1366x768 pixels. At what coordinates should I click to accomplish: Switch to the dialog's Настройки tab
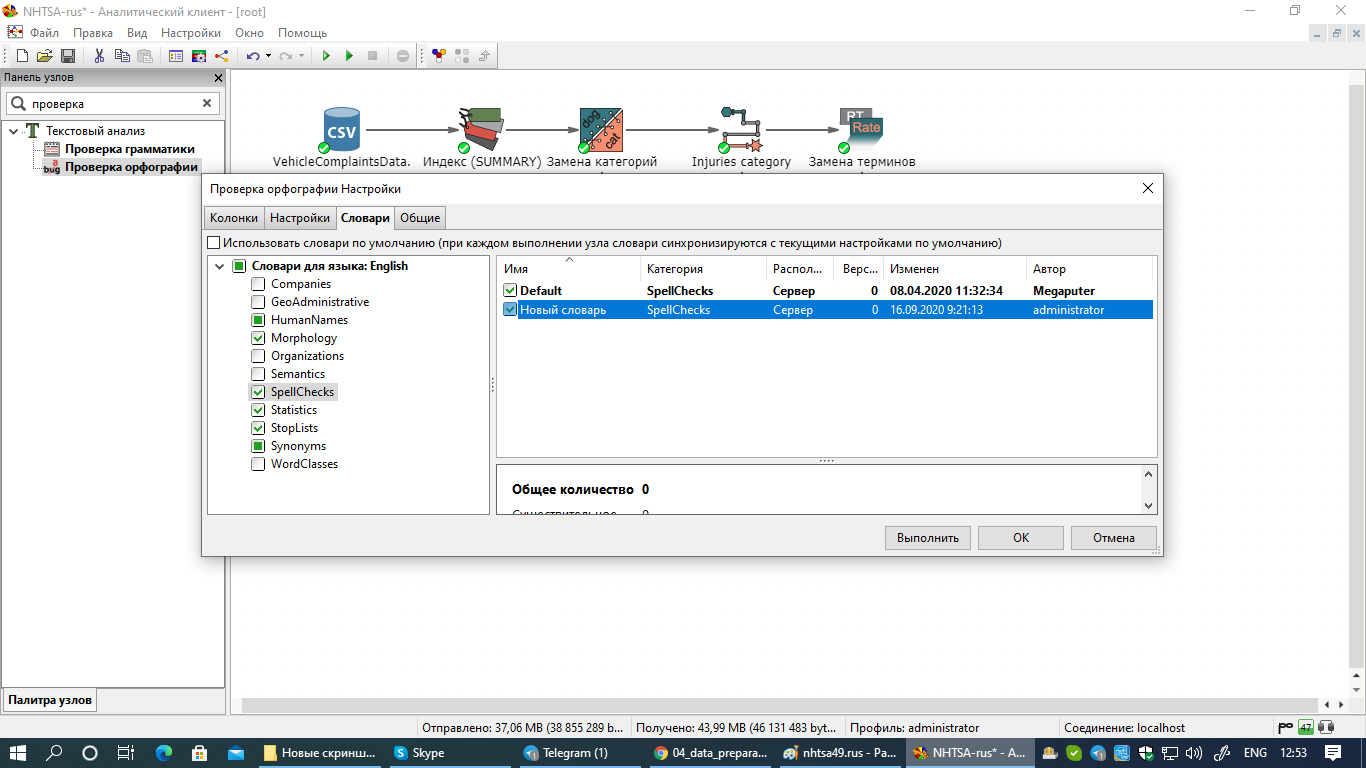coord(300,218)
